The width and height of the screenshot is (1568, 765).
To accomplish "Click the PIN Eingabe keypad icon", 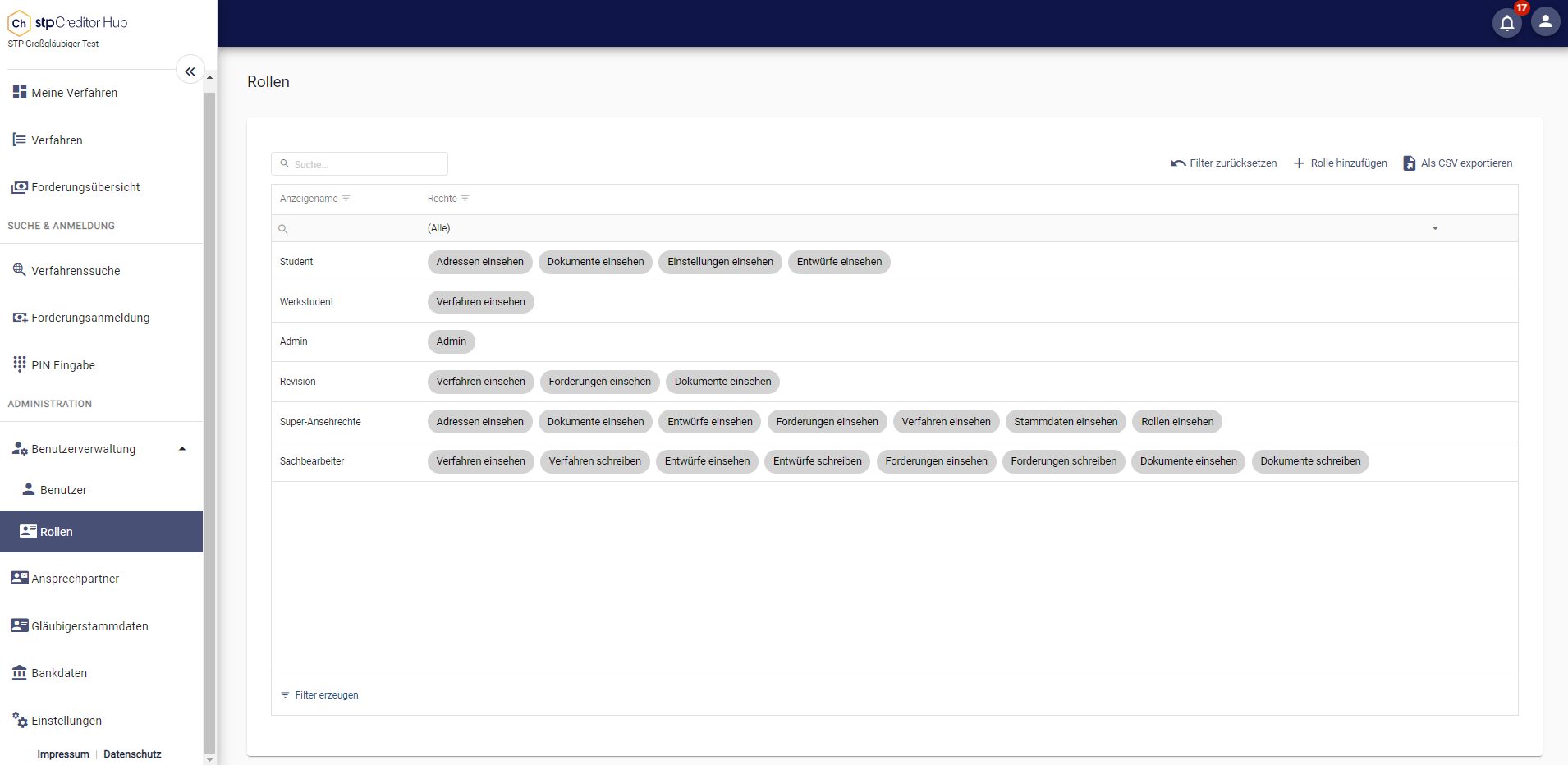I will click(x=20, y=364).
